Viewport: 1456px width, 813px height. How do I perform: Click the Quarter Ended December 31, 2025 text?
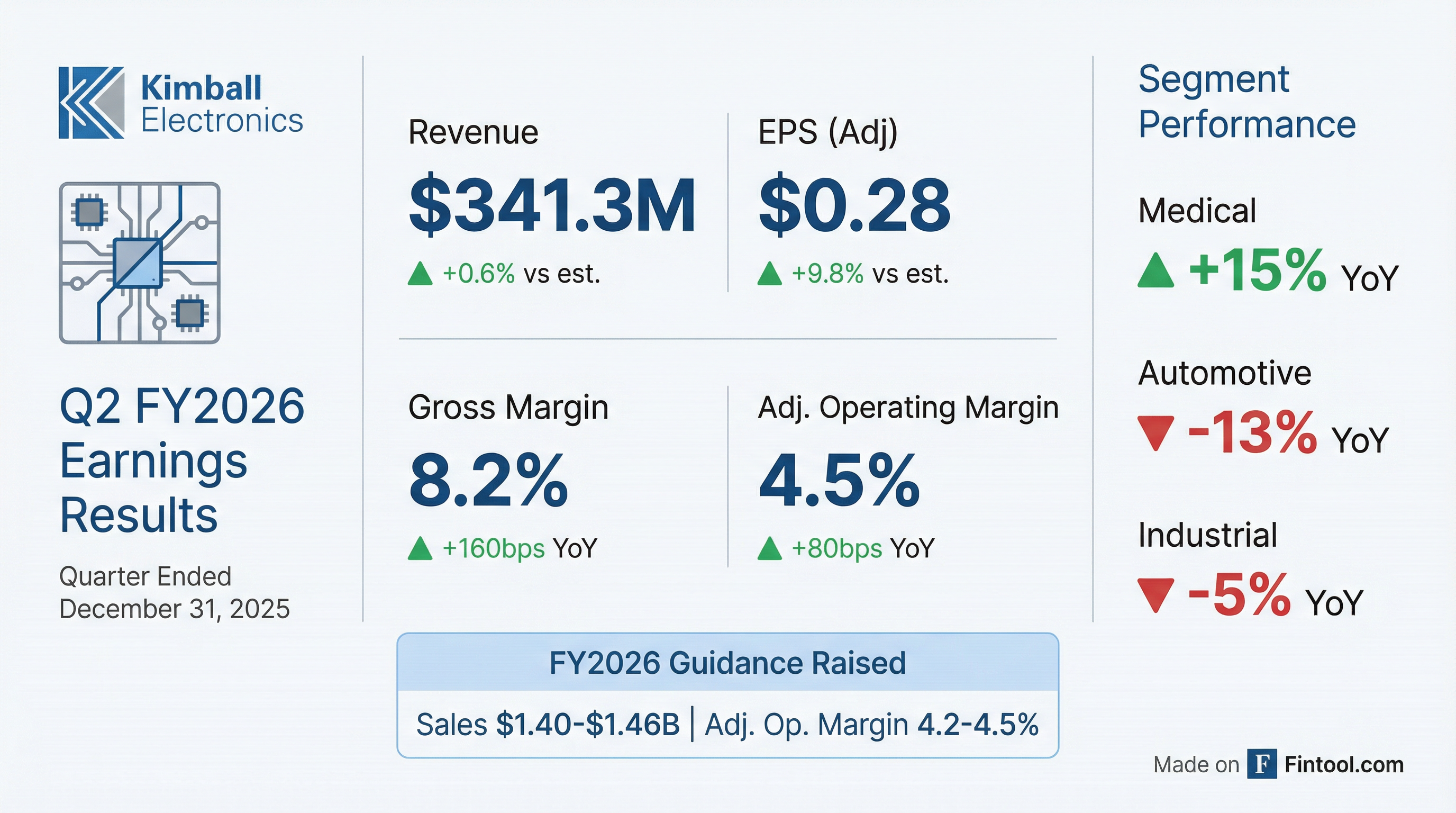174,592
